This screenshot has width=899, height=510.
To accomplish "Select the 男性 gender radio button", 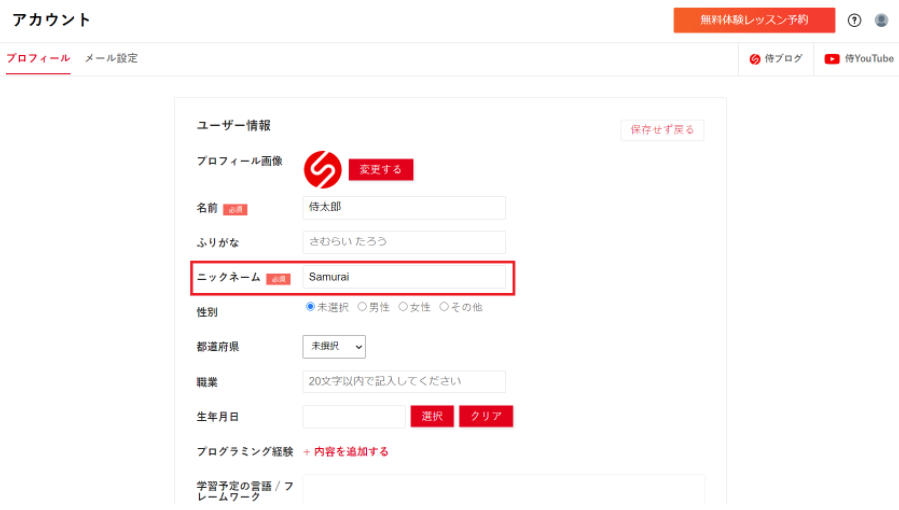I will click(x=362, y=307).
